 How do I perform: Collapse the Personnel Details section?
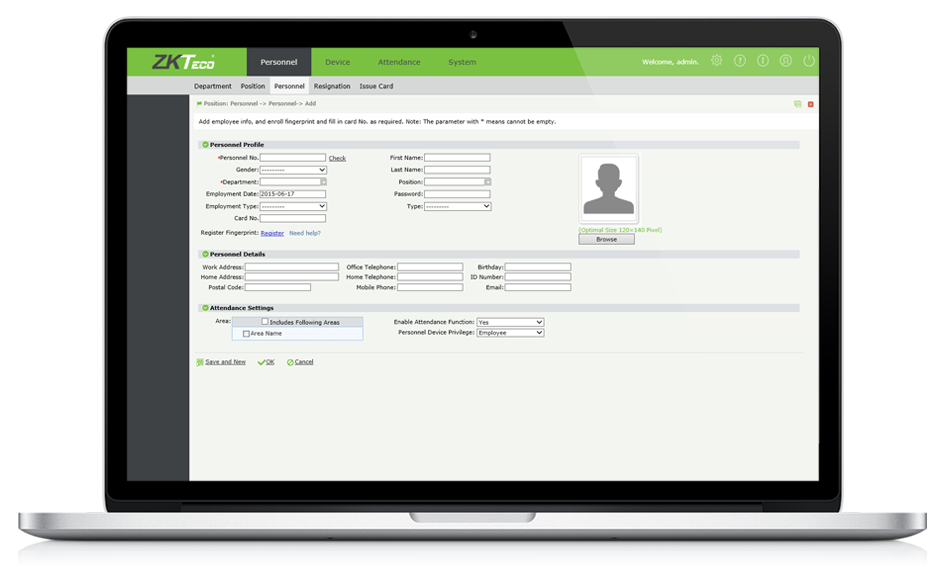point(205,254)
